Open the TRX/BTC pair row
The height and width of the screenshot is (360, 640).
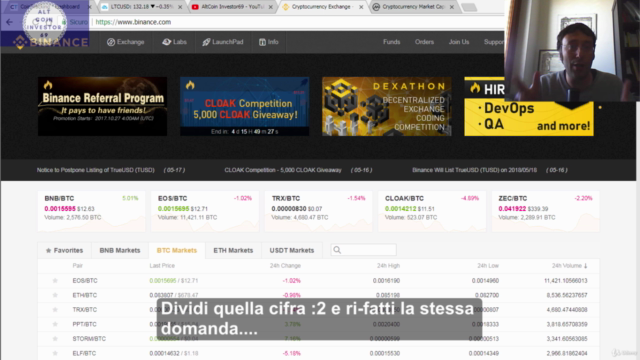[x=318, y=309]
